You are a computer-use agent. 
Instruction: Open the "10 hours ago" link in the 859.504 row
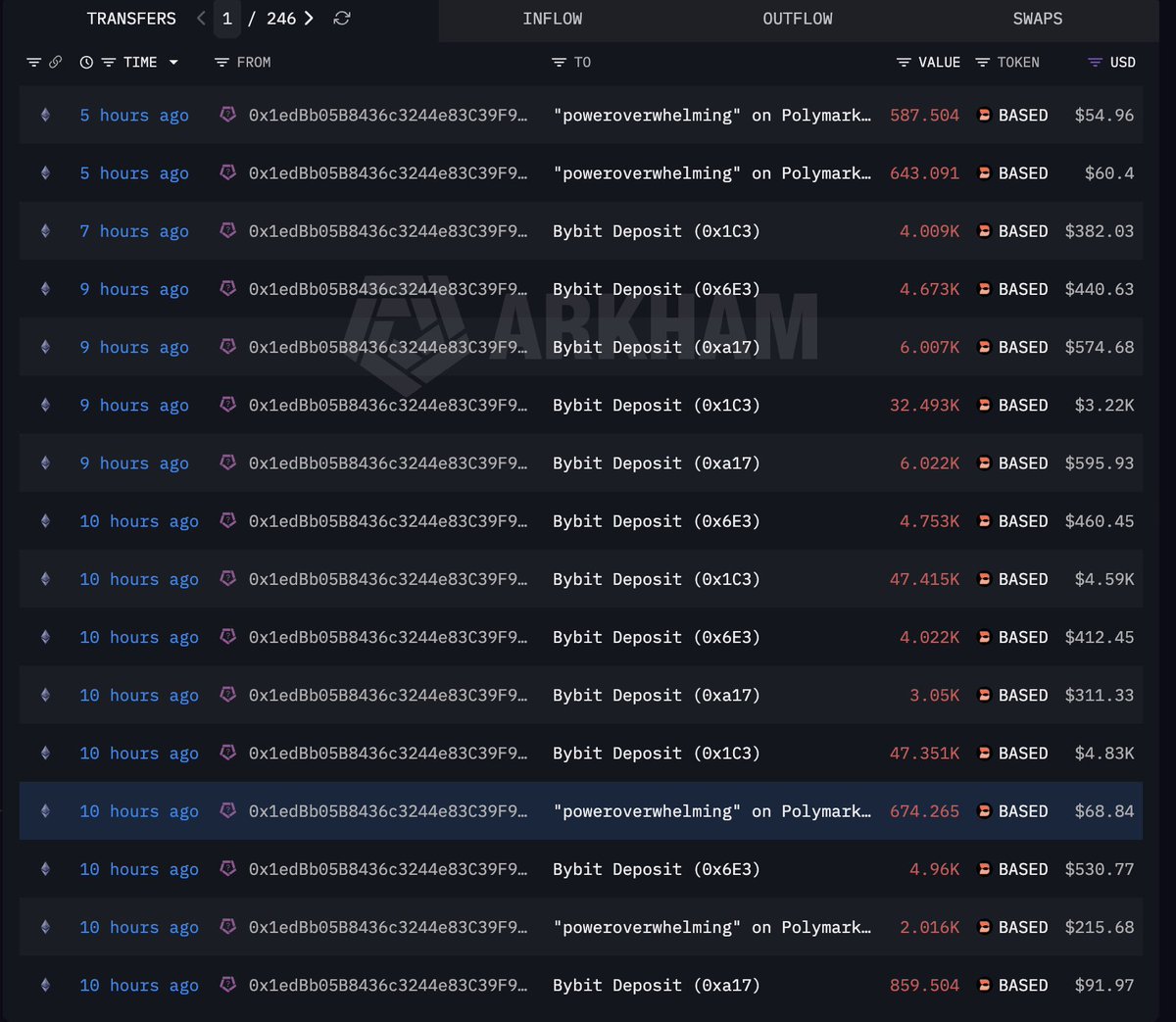[x=139, y=985]
